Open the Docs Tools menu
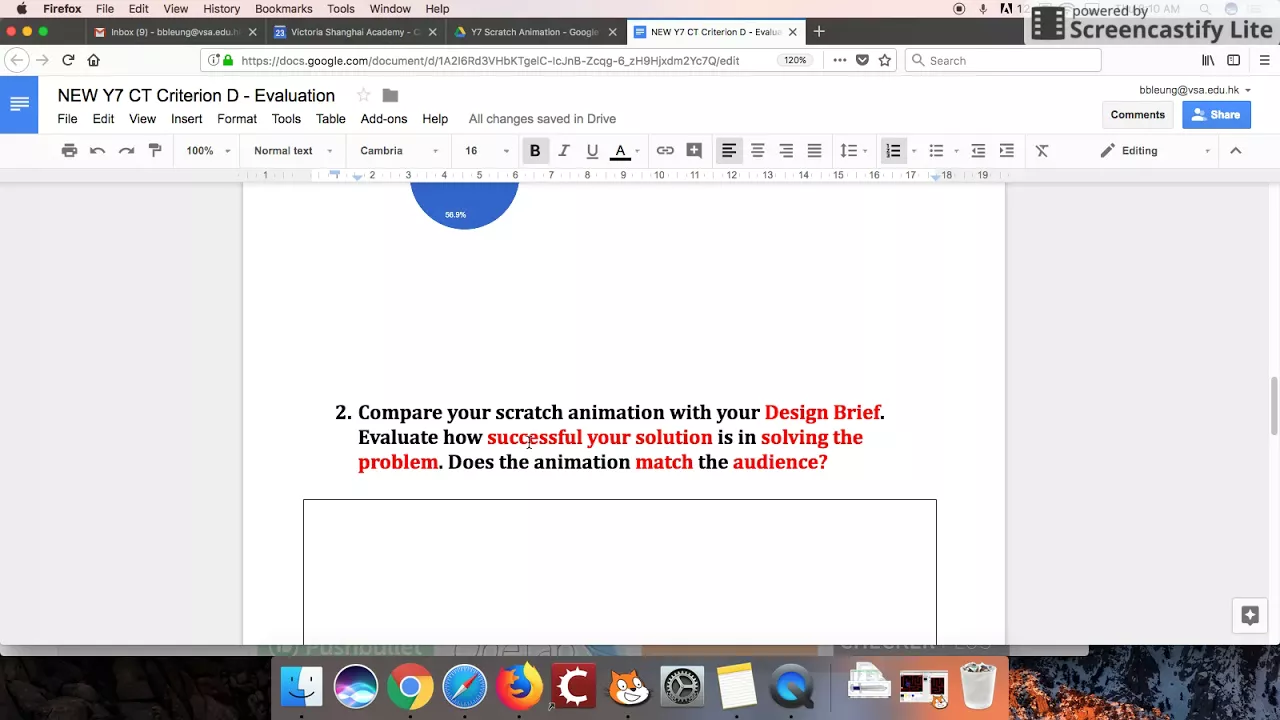This screenshot has height=720, width=1280. 286,119
